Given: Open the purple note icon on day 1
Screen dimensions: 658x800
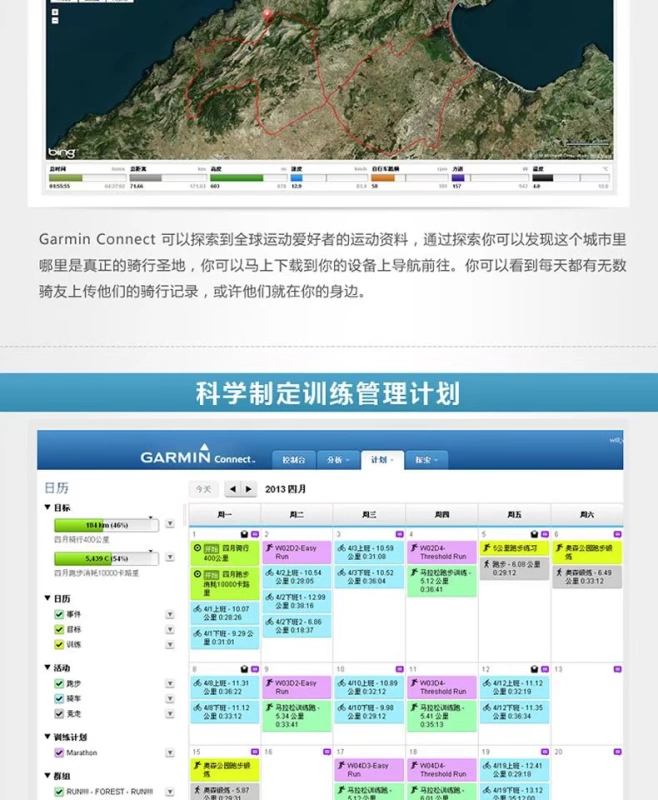Looking at the screenshot, I should (x=255, y=534).
